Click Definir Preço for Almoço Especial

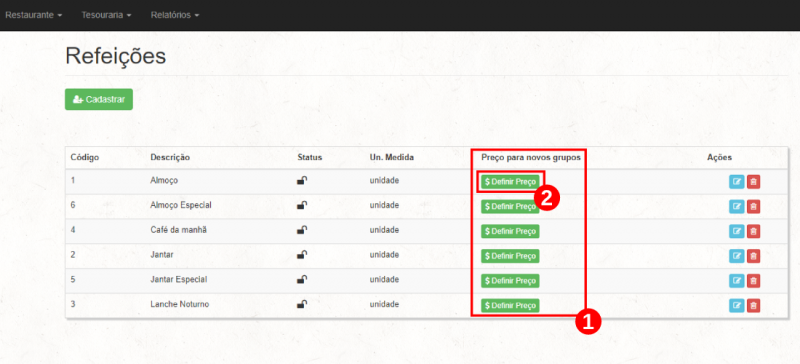(x=510, y=206)
